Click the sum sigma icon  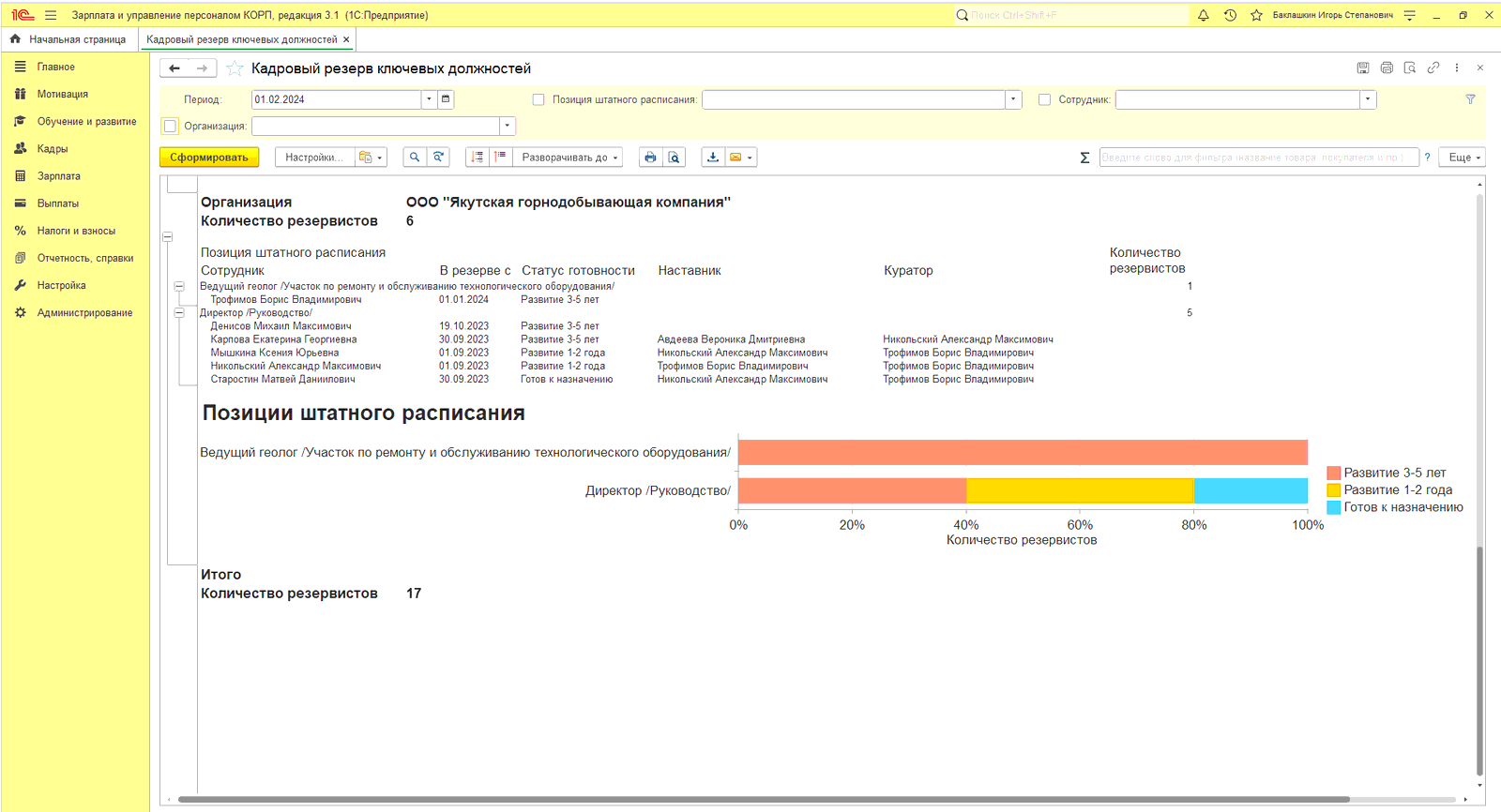(x=1084, y=158)
